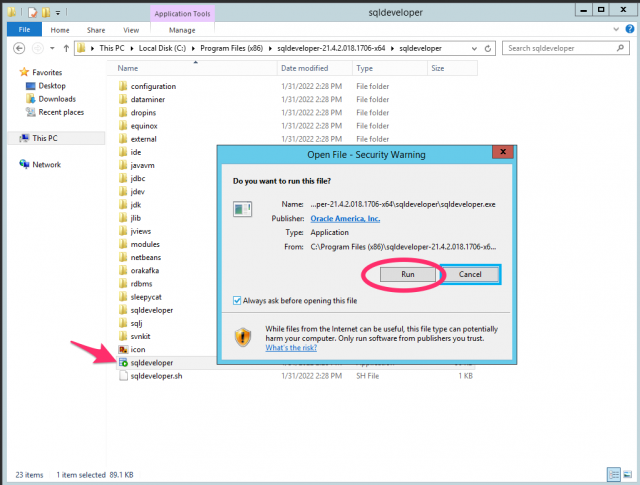The height and width of the screenshot is (485, 640).
Task: Select the rdbms folder icon
Action: [x=123, y=283]
